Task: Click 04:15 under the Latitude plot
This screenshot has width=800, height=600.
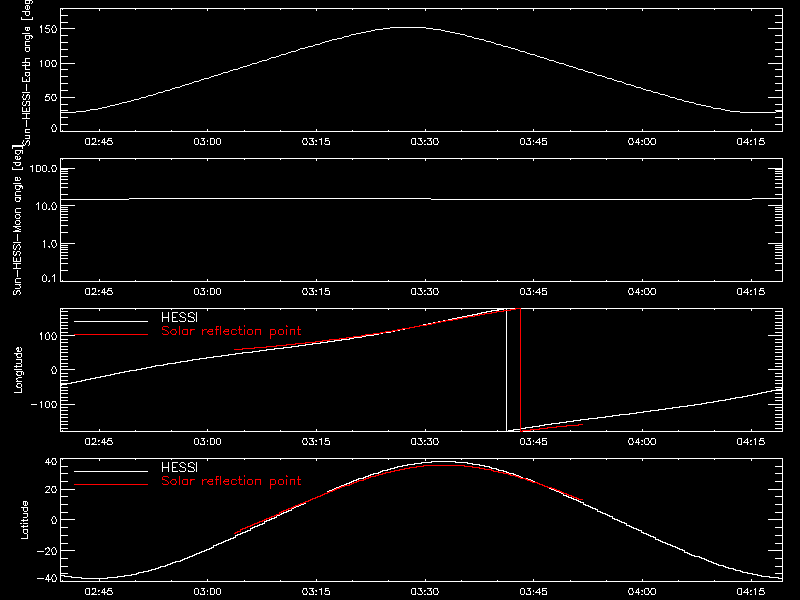Action: click(x=751, y=592)
